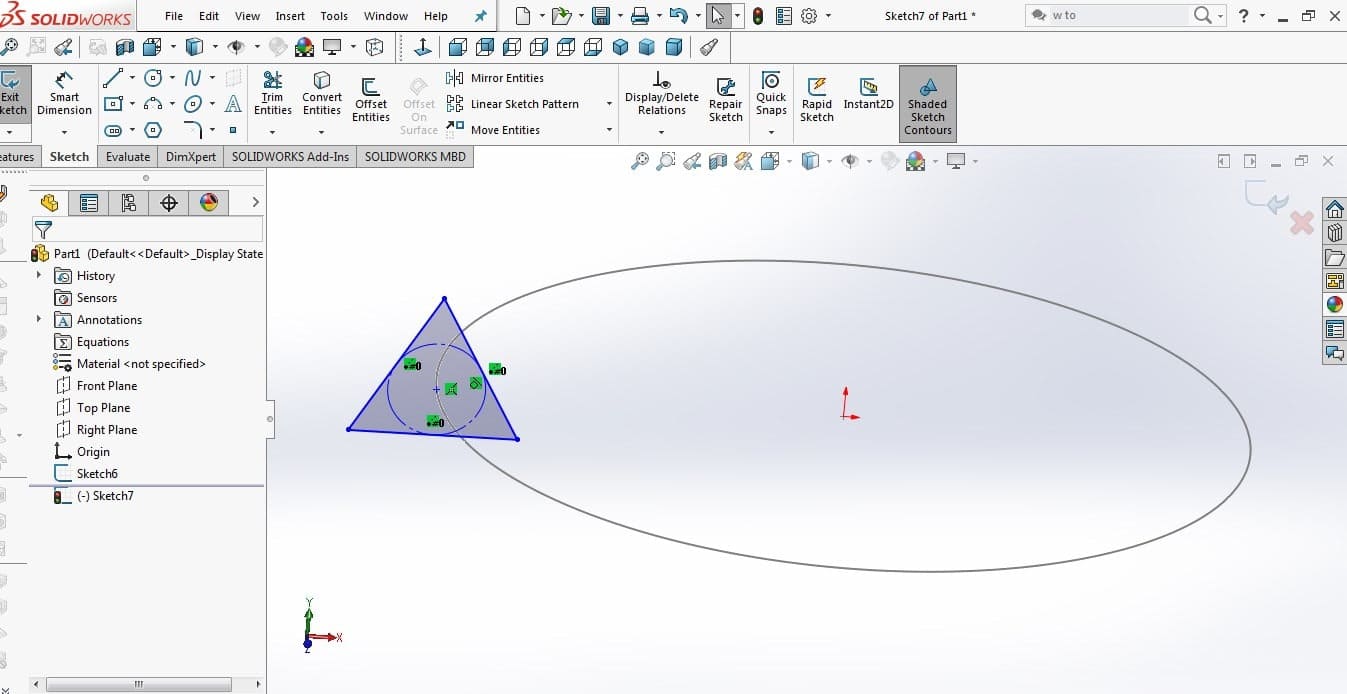
Task: Open the Trim Entities dropdown arrow
Action: click(272, 132)
